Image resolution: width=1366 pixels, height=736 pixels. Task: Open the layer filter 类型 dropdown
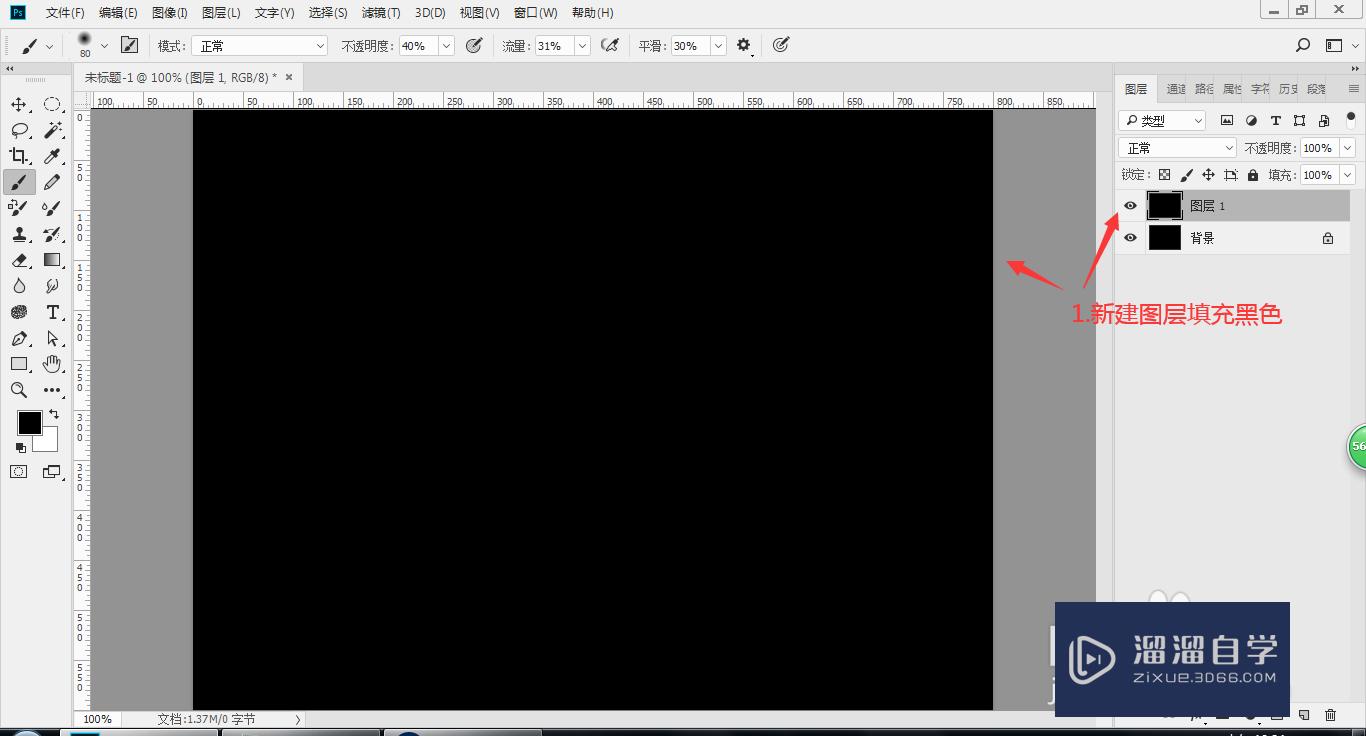1162,120
